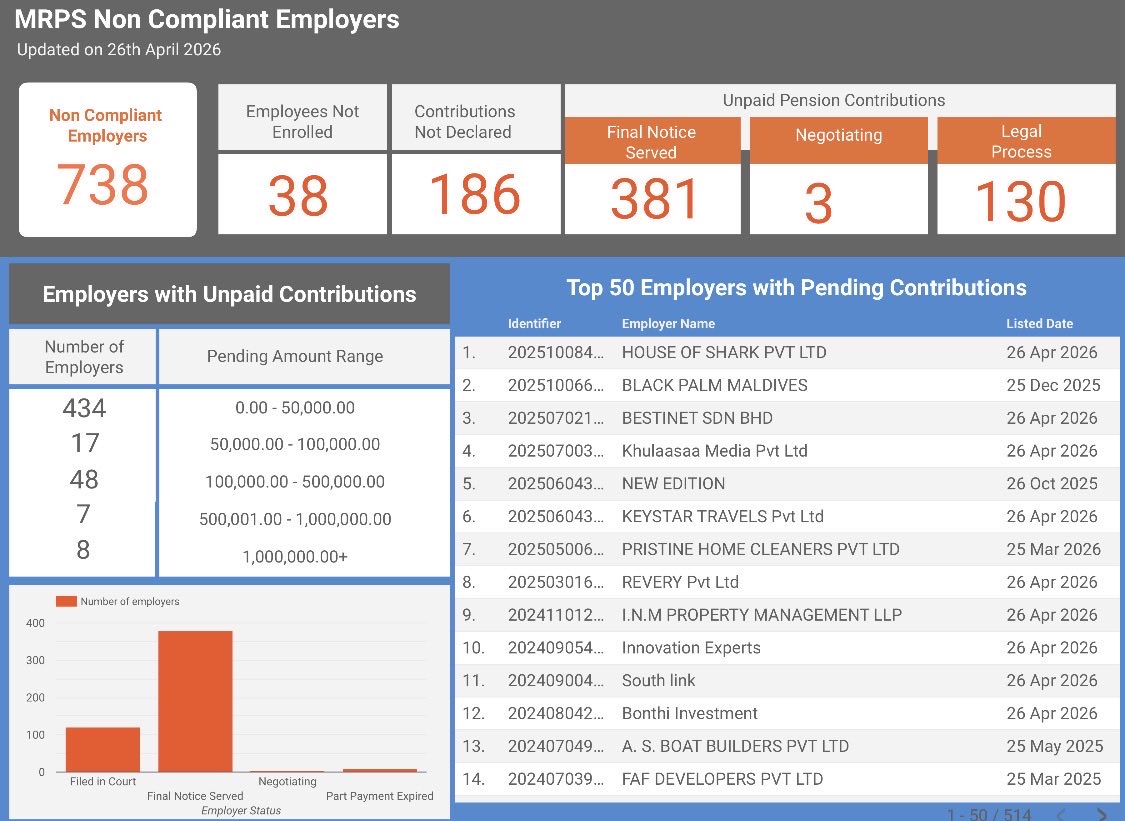
Task: Click the 100,000.00 - 500,000.00 range
Action: click(x=295, y=482)
